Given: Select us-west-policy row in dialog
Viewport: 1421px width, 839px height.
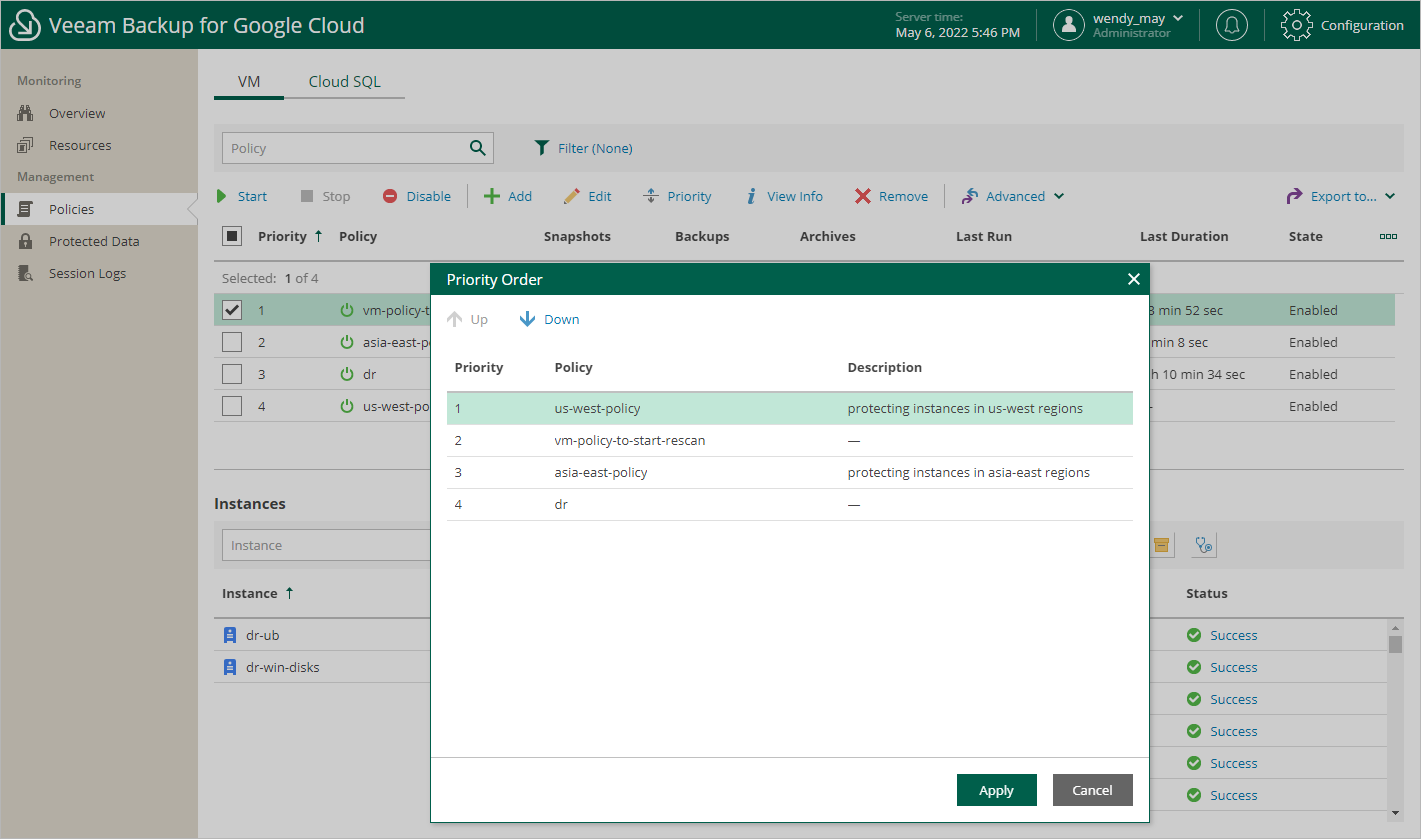Looking at the screenshot, I should point(790,408).
